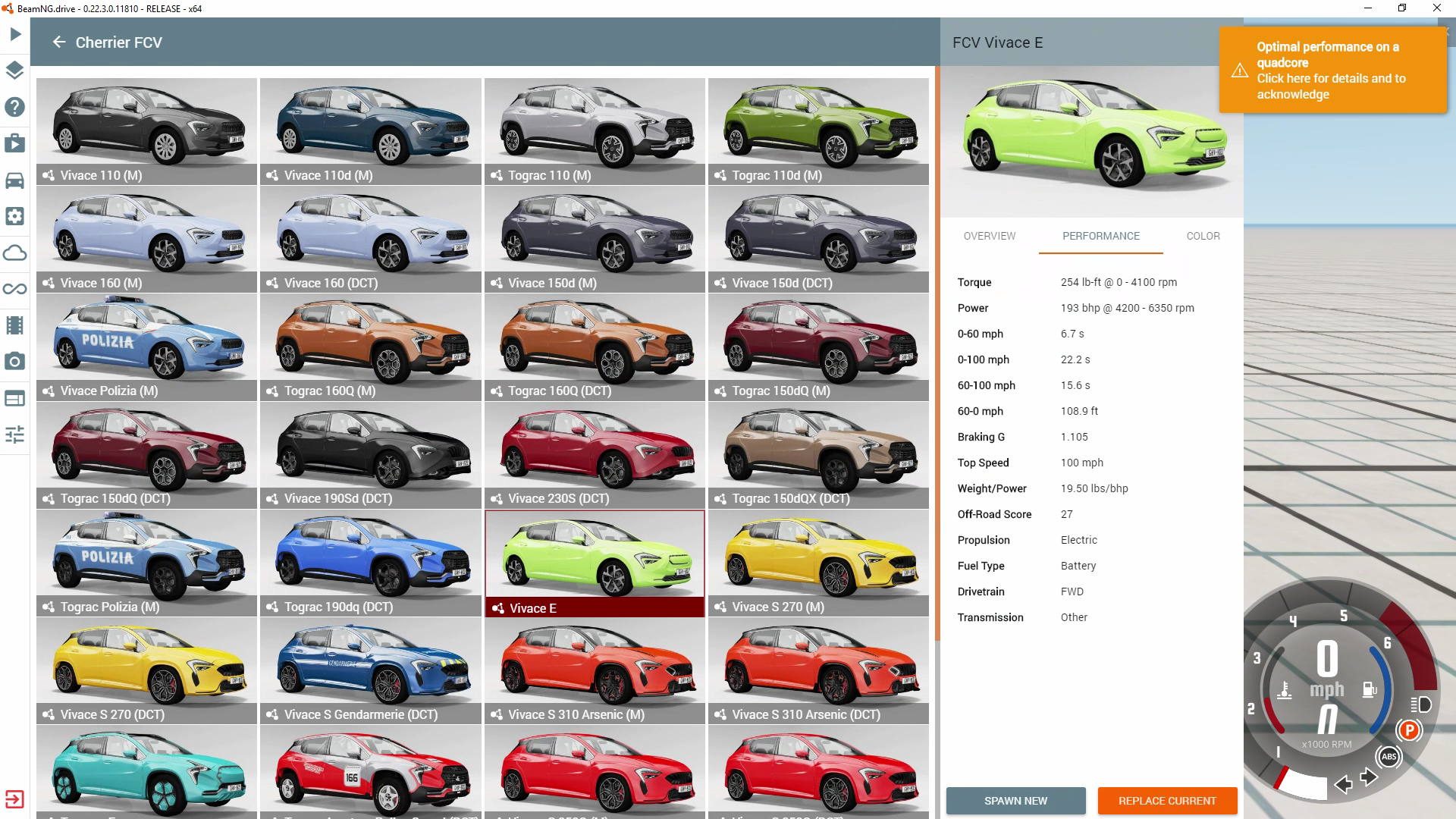The image size is (1456, 819).
Task: Click the vehicle list vertical scrollbar
Action: (x=937, y=353)
